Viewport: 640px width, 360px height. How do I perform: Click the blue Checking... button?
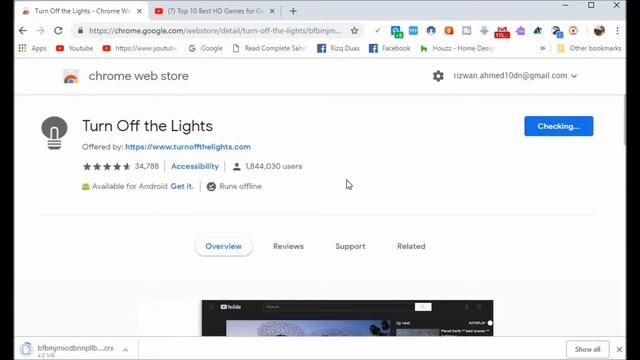coord(559,126)
